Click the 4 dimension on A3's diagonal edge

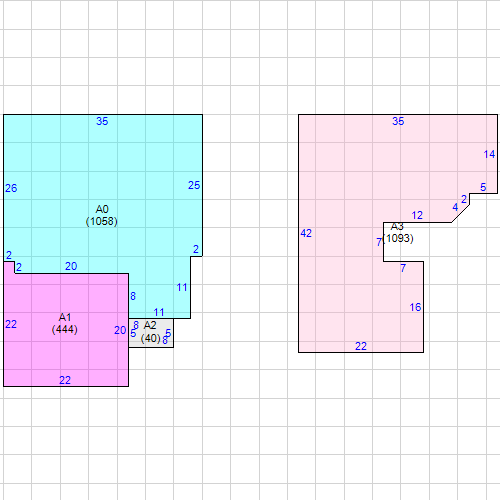455,207
